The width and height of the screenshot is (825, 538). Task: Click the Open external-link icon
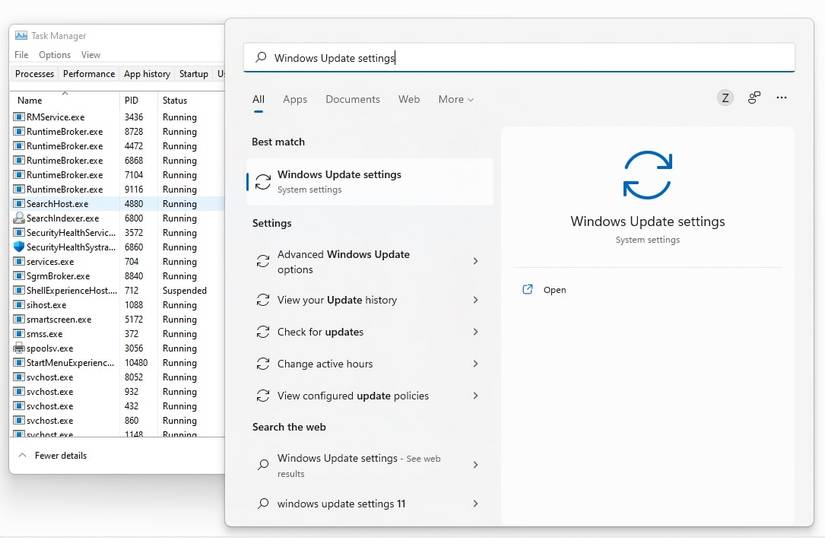(527, 289)
